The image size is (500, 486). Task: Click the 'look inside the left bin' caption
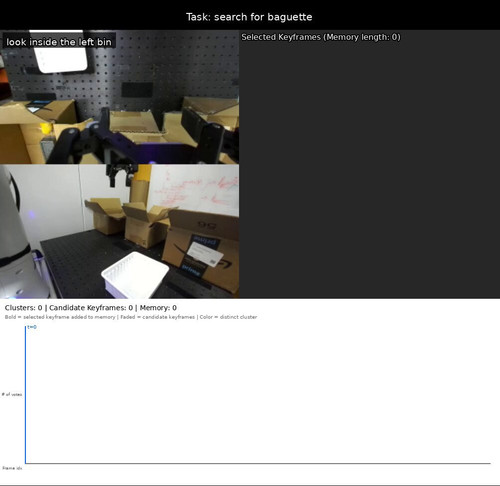[x=59, y=42]
